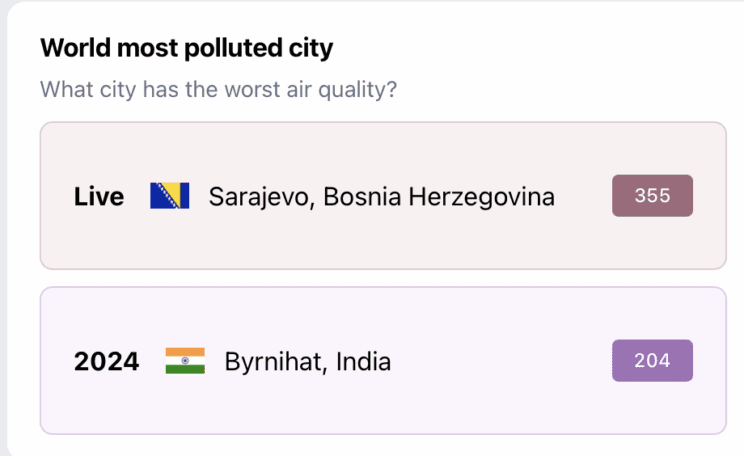Image resolution: width=744 pixels, height=456 pixels.
Task: Click the Bosnia Herzegovina flag icon
Action: point(170,196)
